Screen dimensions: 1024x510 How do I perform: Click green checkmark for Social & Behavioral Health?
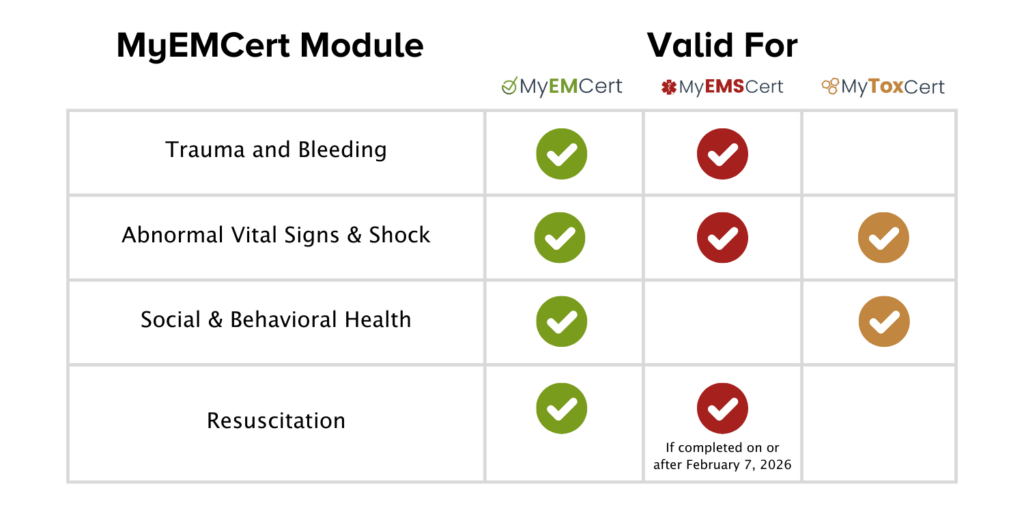[561, 321]
